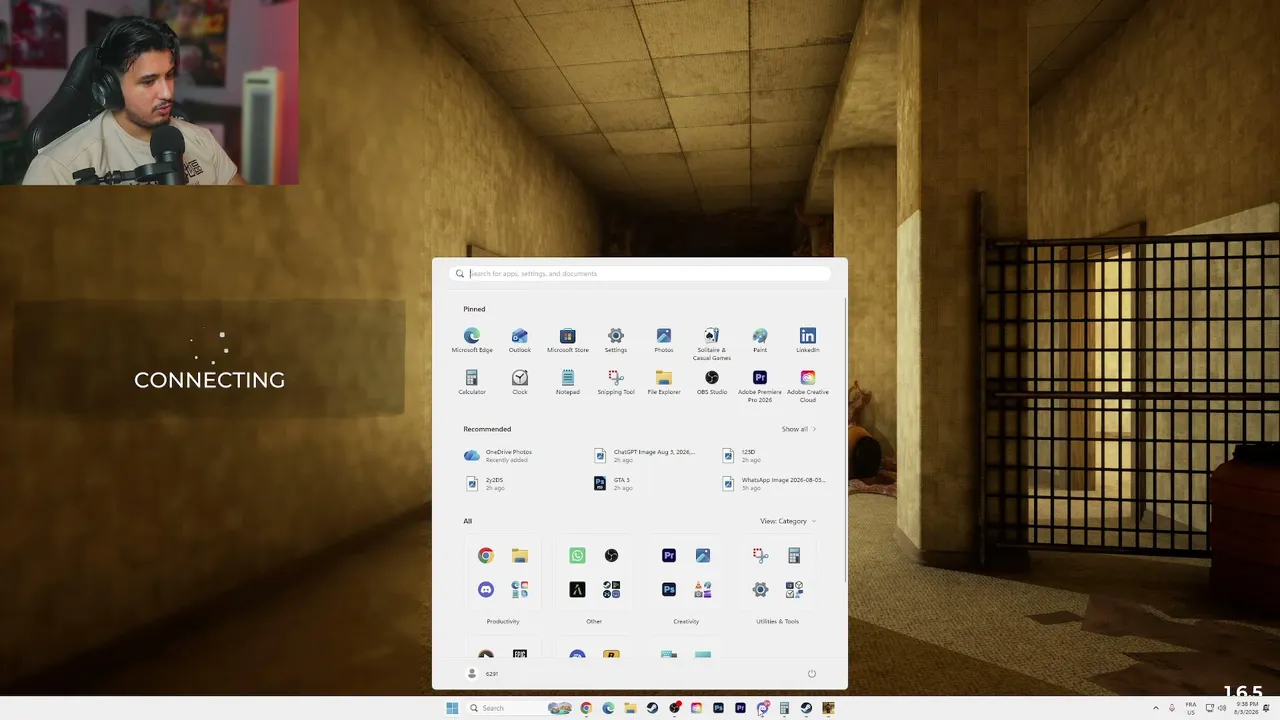Open Google Chrome from the taskbar
The width and height of the screenshot is (1280, 720).
[586, 708]
